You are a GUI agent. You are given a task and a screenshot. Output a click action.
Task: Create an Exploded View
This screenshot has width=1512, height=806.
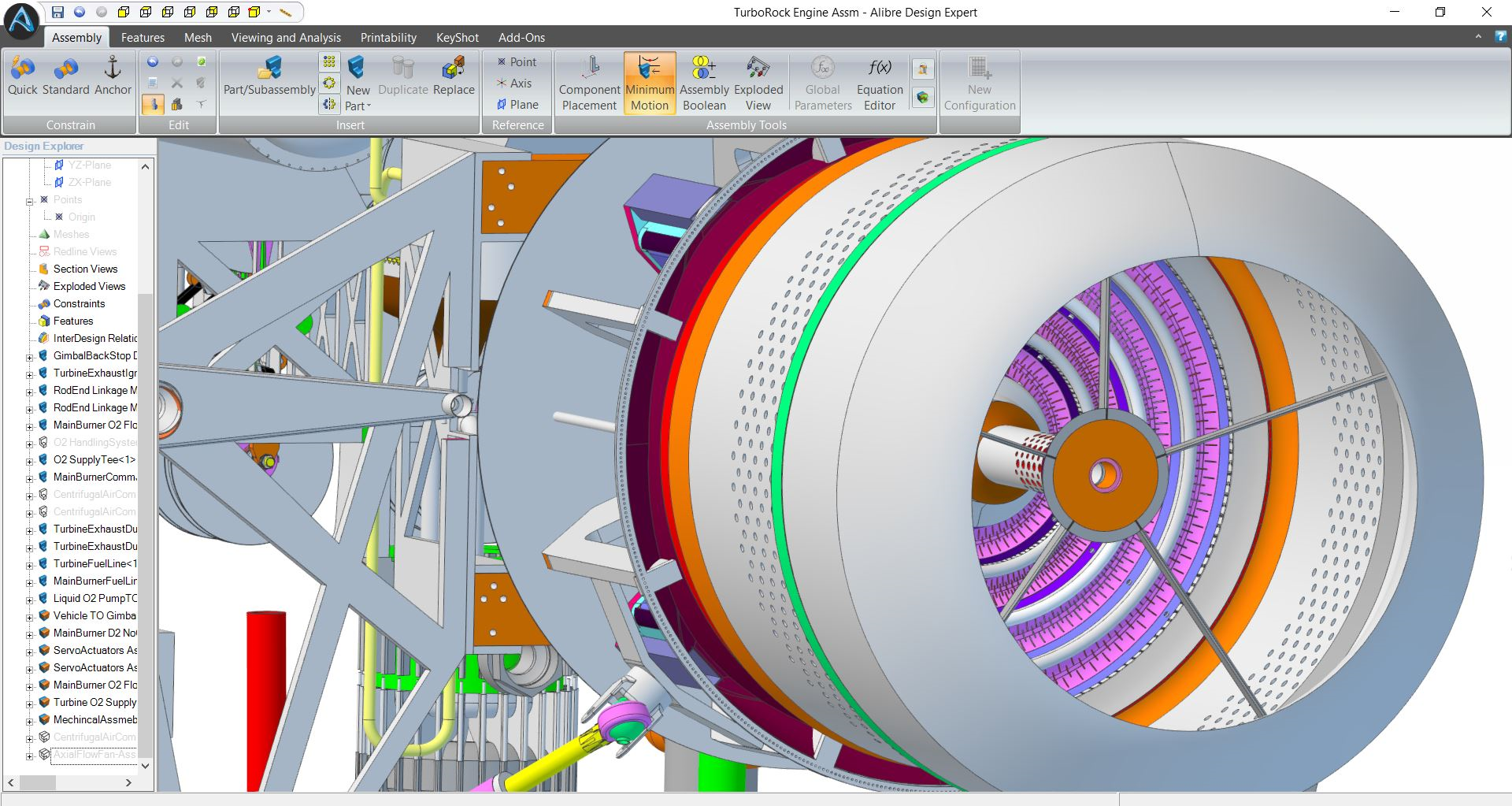(758, 84)
